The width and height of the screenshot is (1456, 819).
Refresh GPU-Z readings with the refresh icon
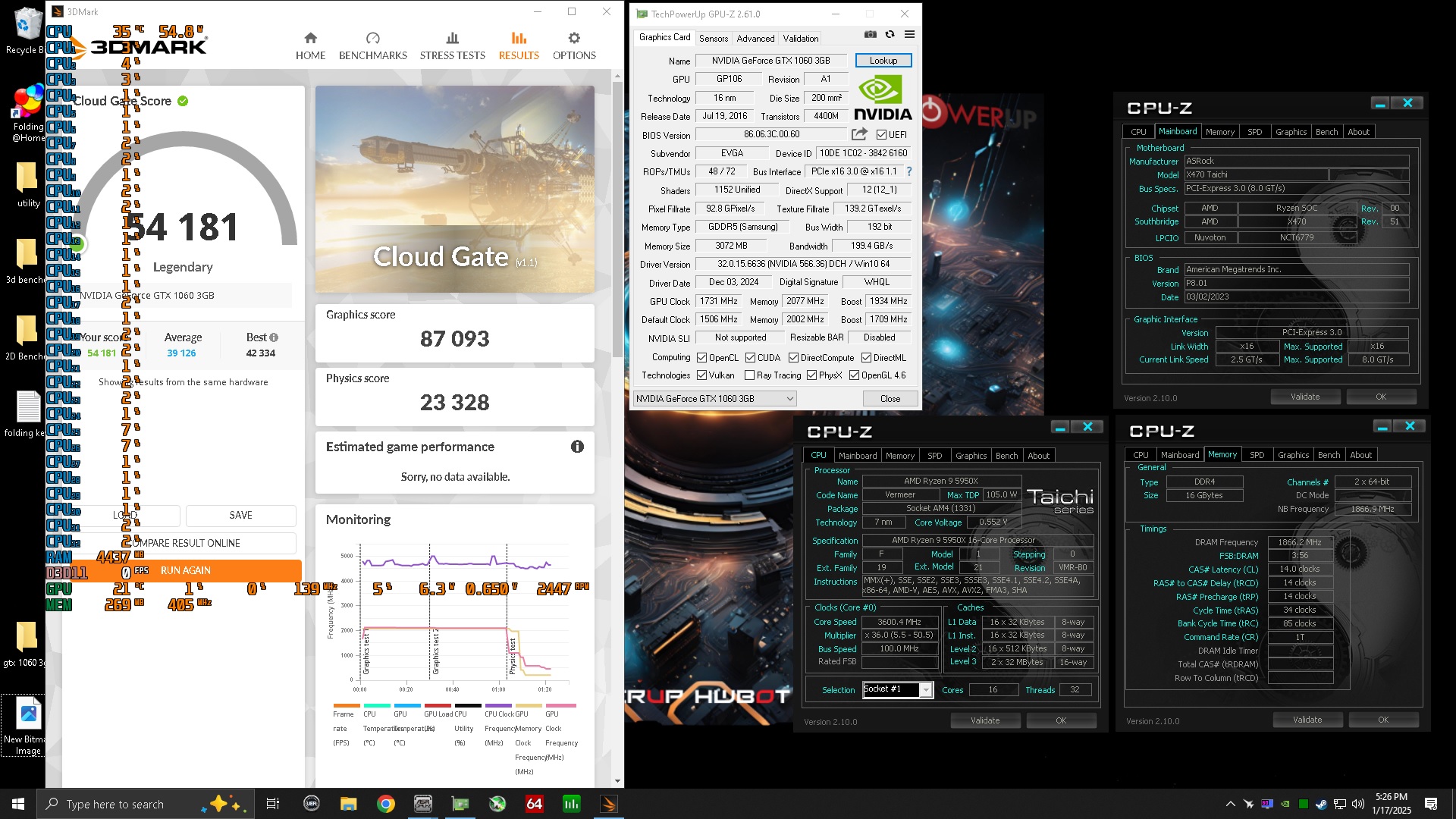pyautogui.click(x=890, y=34)
